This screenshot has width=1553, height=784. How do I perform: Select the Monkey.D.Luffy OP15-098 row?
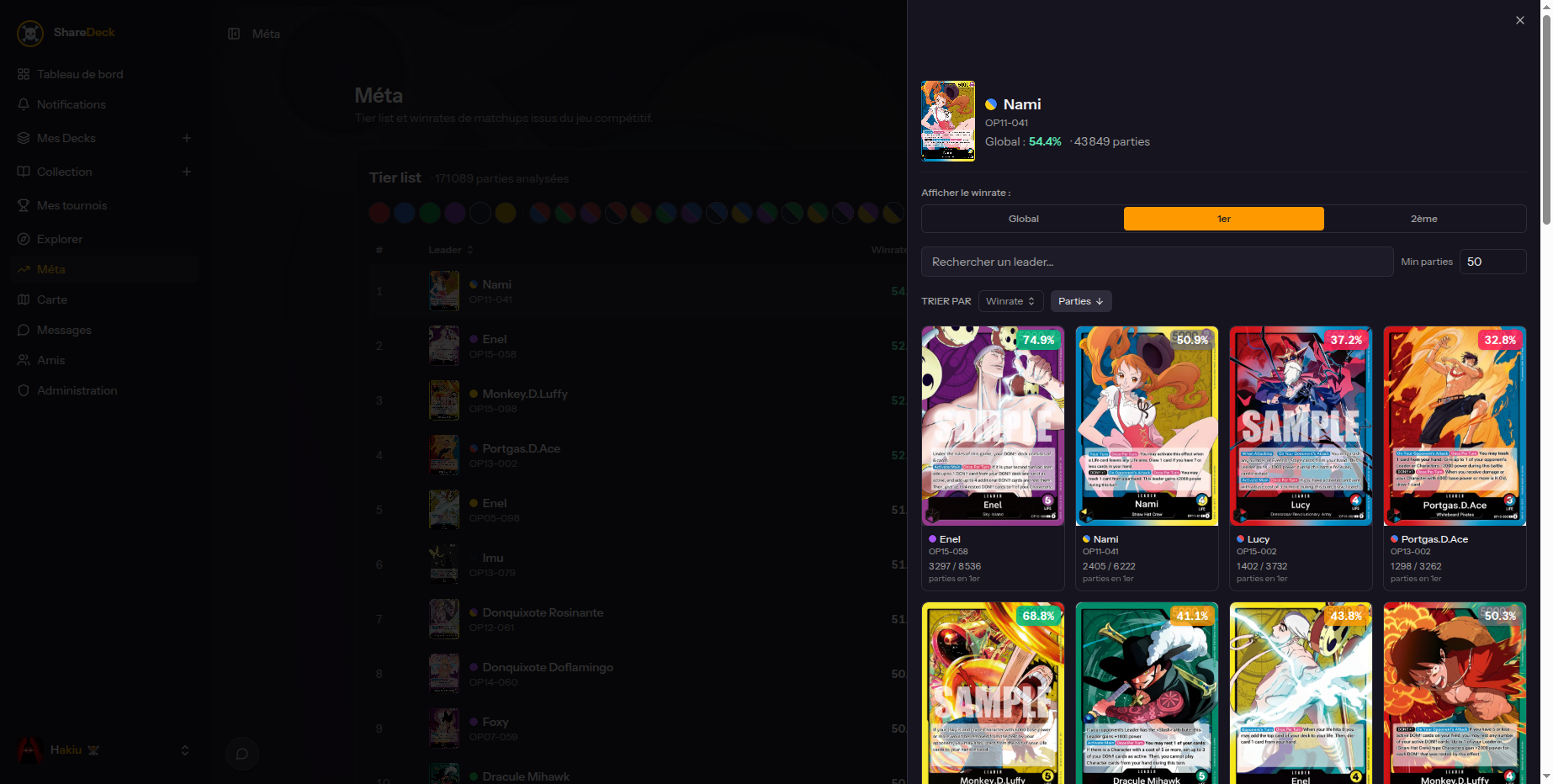(x=638, y=400)
